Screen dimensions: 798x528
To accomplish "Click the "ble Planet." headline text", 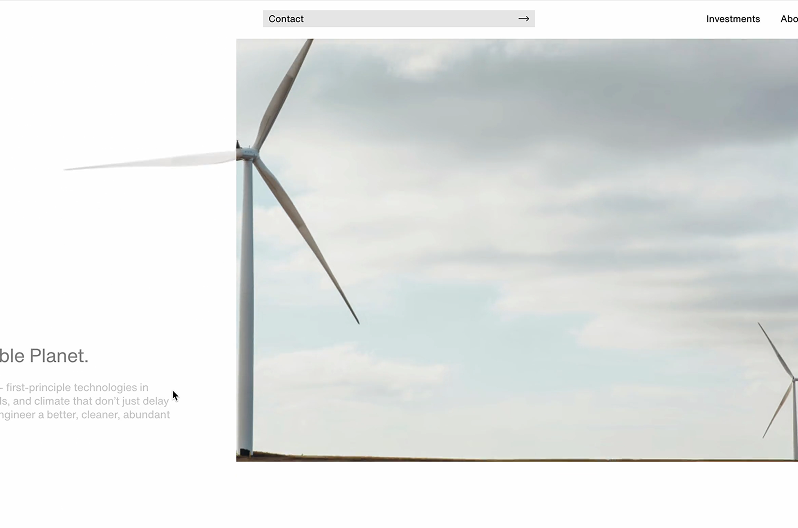I will click(x=44, y=356).
